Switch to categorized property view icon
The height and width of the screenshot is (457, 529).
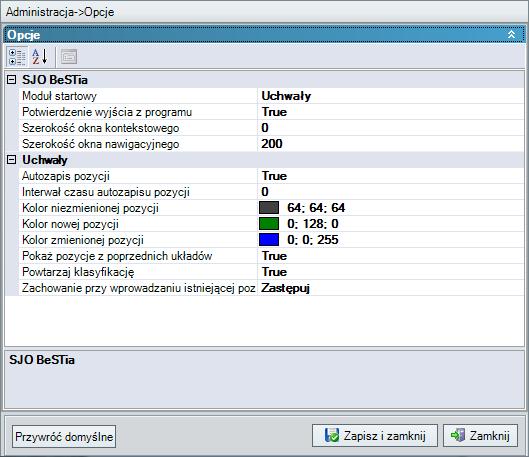tap(17, 57)
